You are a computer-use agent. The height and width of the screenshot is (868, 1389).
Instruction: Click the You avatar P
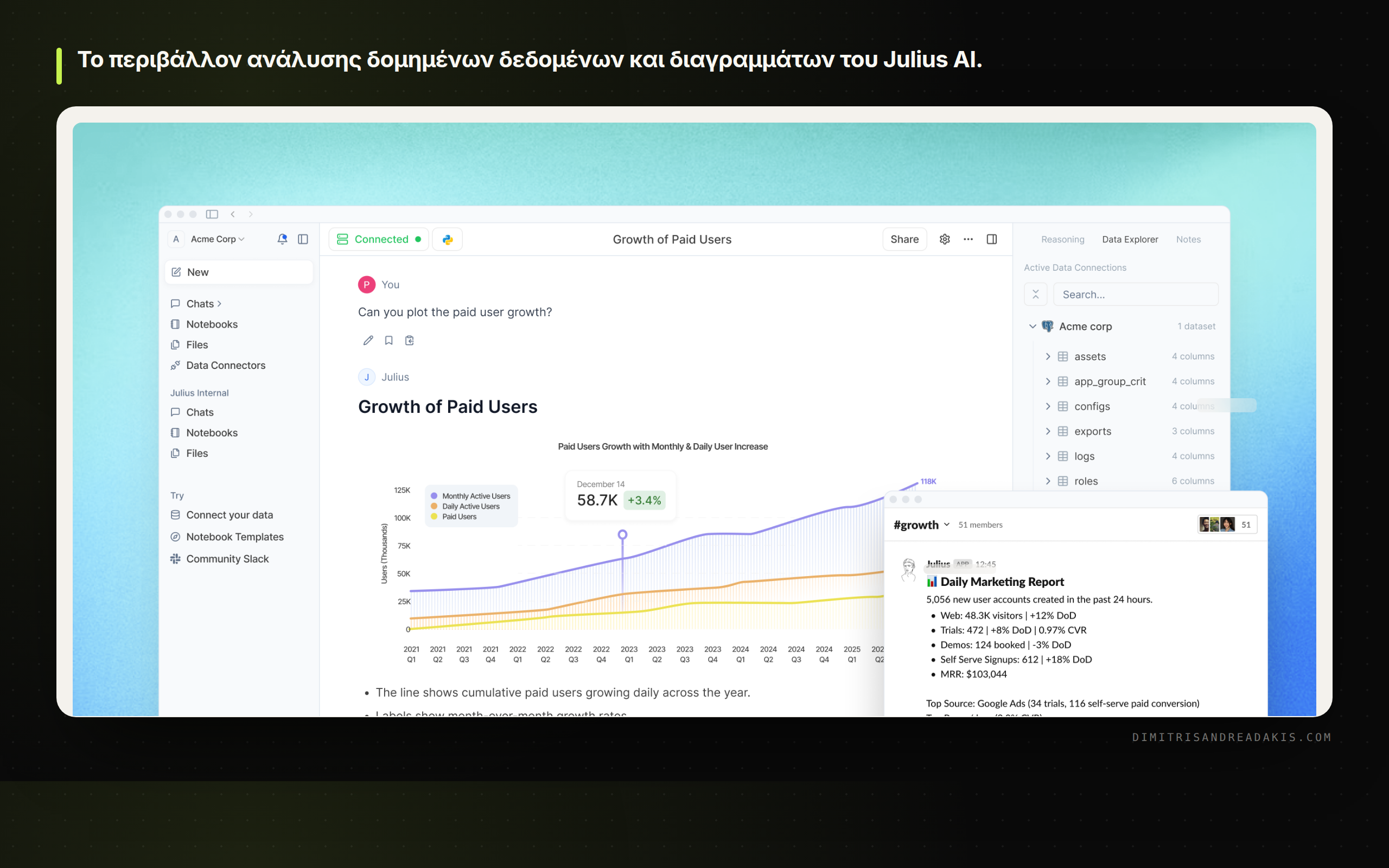(x=366, y=284)
